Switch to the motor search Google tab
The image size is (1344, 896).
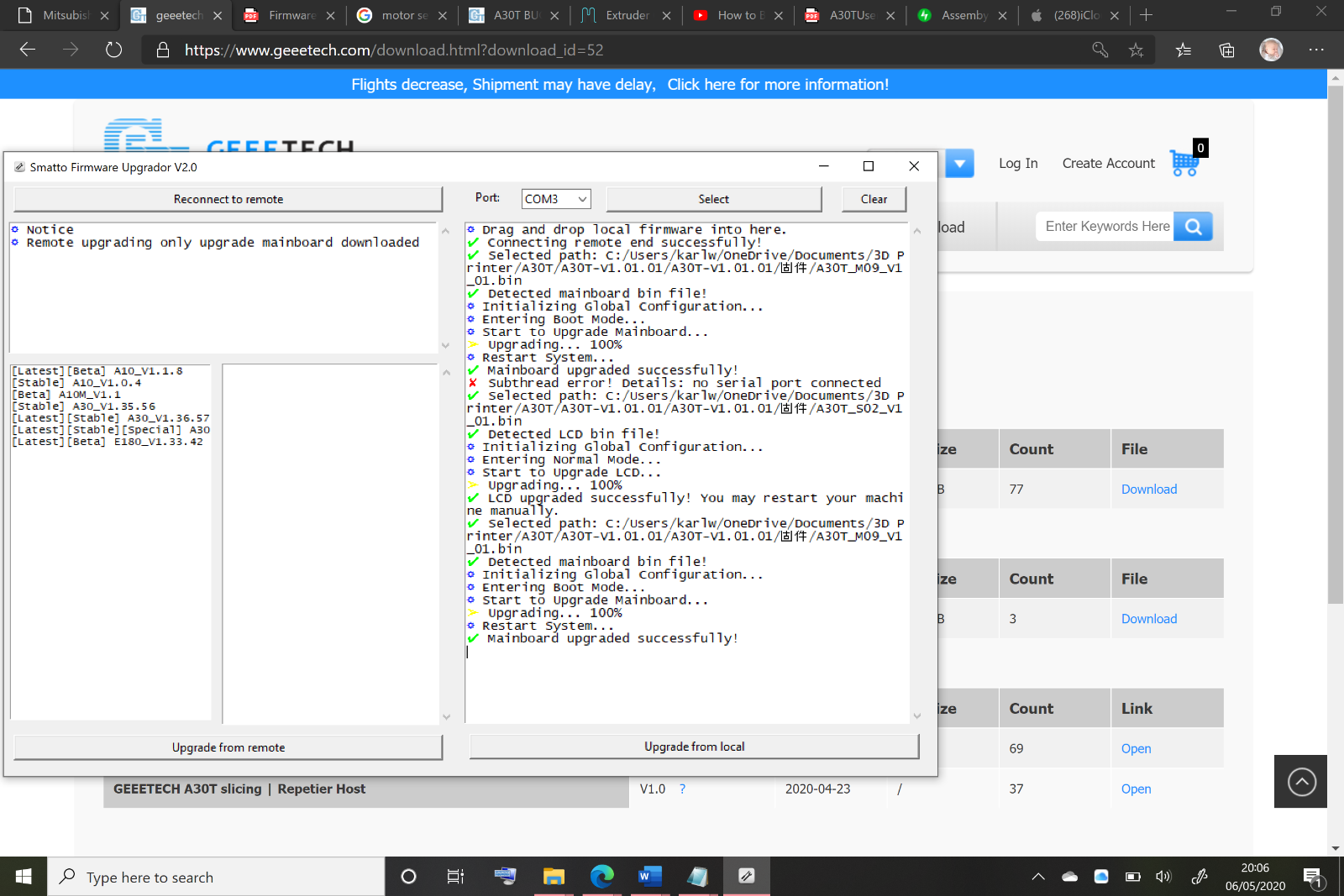(402, 15)
